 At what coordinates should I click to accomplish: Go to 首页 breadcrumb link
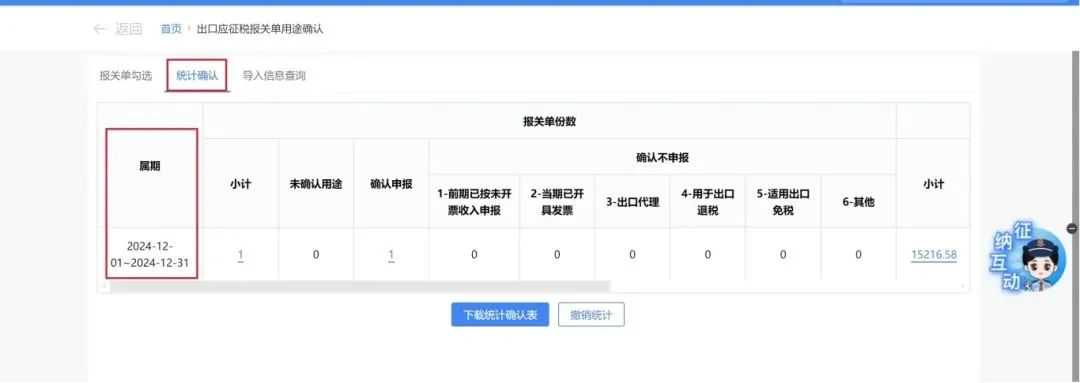point(171,29)
